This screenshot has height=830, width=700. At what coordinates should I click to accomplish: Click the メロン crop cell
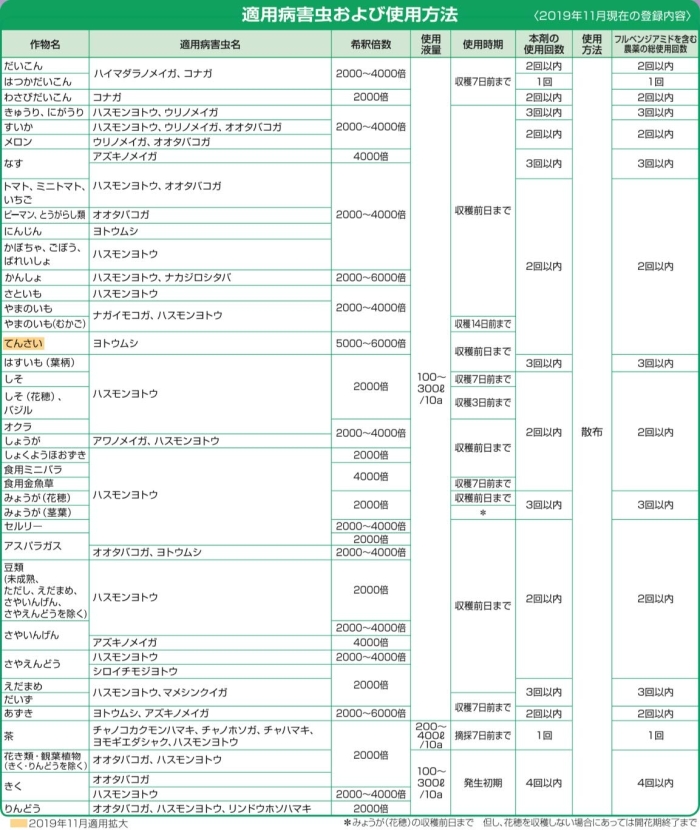click(x=45, y=142)
